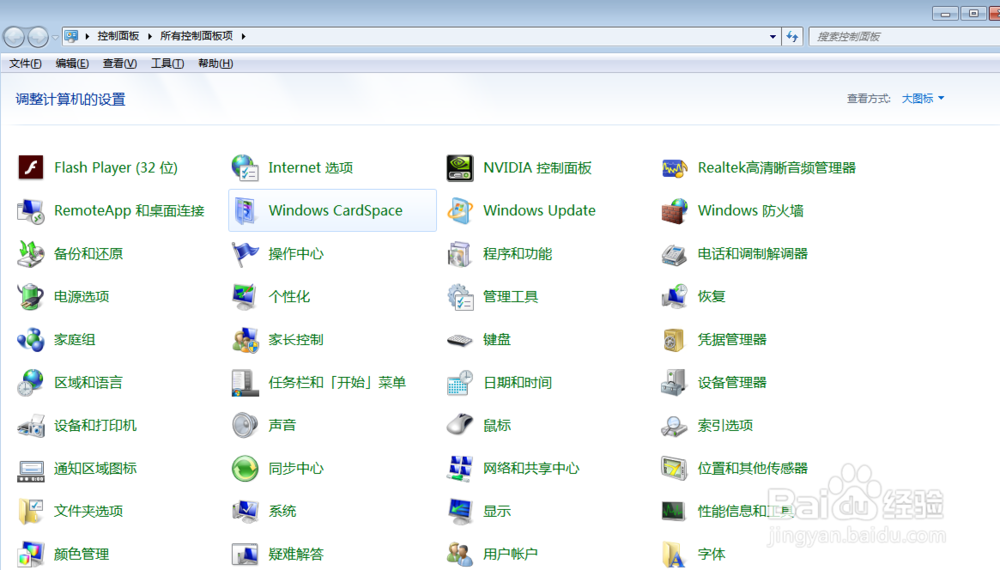Viewport: 1000px width, 570px height.
Task: Open recent pages dropdown beside Forward button
Action: [x=55, y=37]
